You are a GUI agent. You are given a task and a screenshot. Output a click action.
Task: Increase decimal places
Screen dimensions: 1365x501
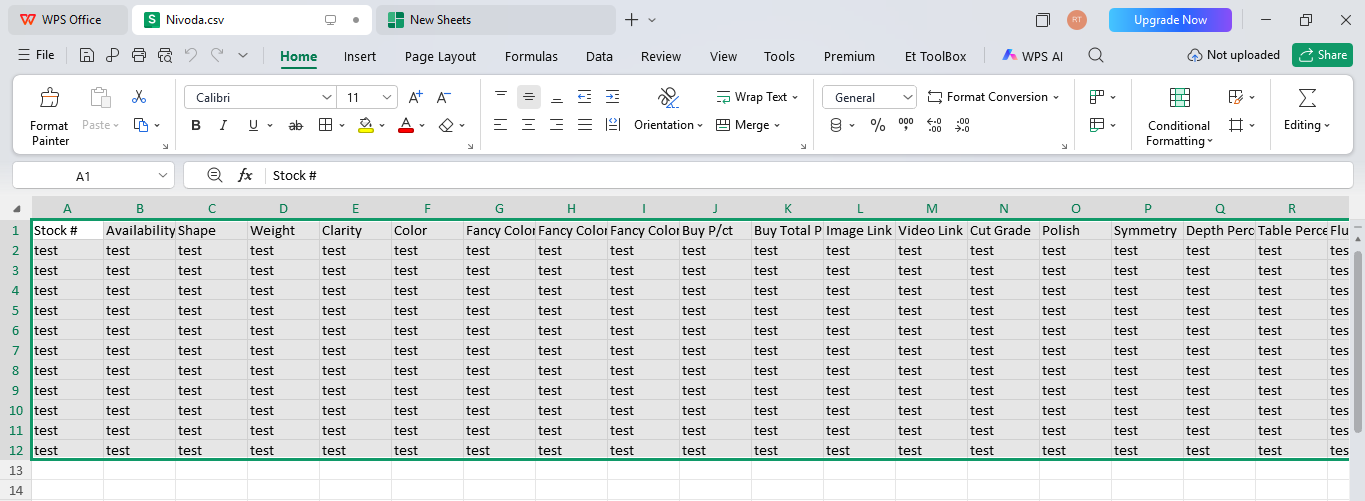coord(934,125)
